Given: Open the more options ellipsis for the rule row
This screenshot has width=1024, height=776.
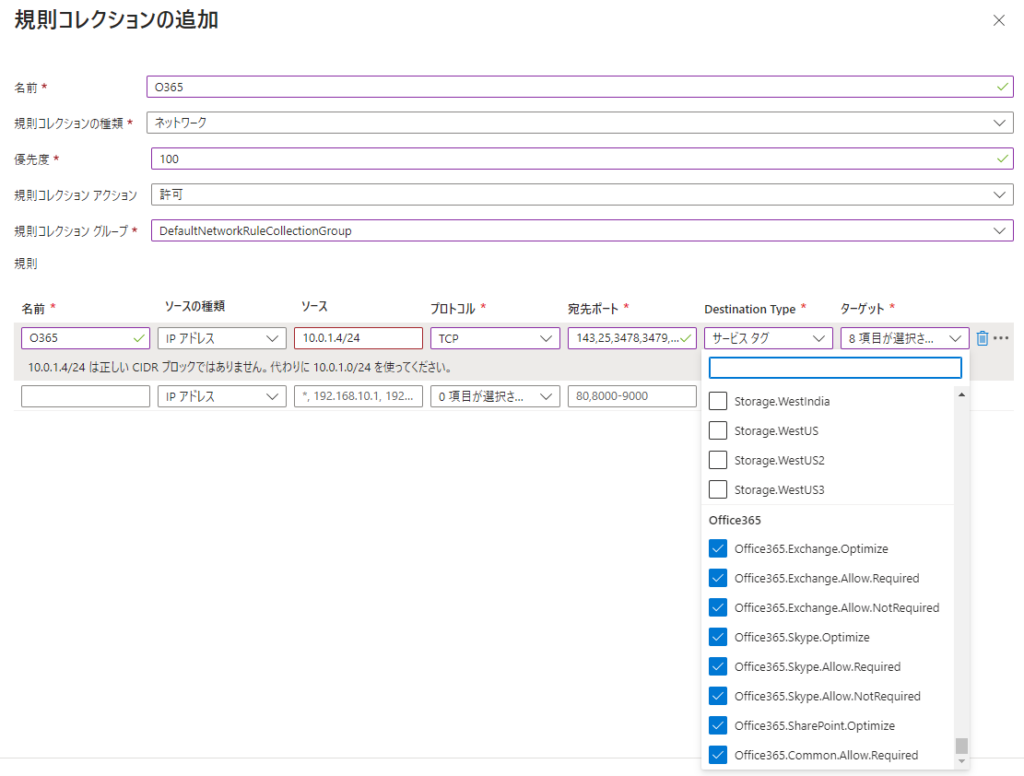Looking at the screenshot, I should 1001,338.
